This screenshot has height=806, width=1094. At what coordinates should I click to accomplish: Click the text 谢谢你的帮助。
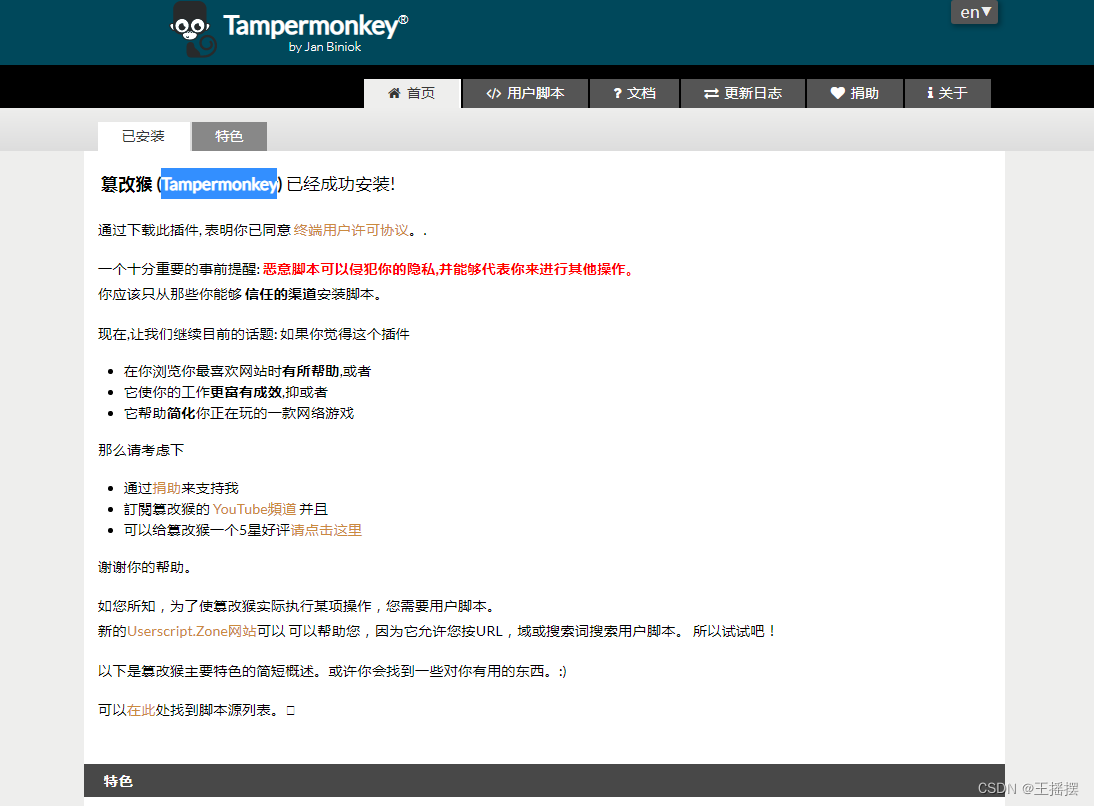[144, 567]
